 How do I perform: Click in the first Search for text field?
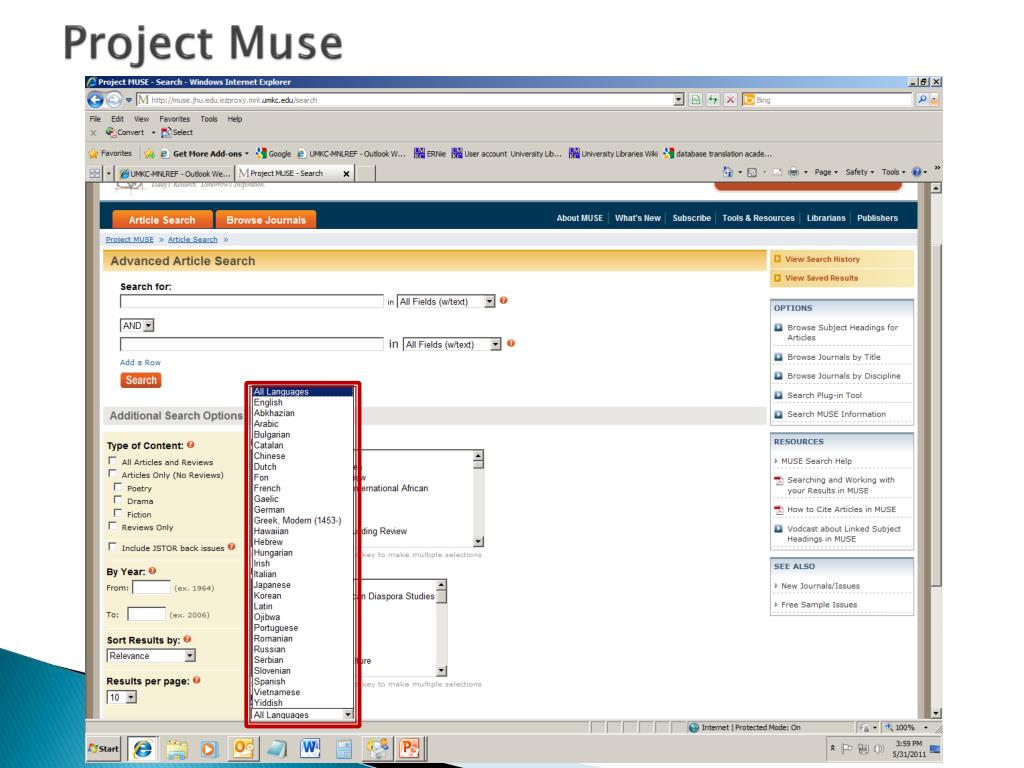click(x=251, y=301)
